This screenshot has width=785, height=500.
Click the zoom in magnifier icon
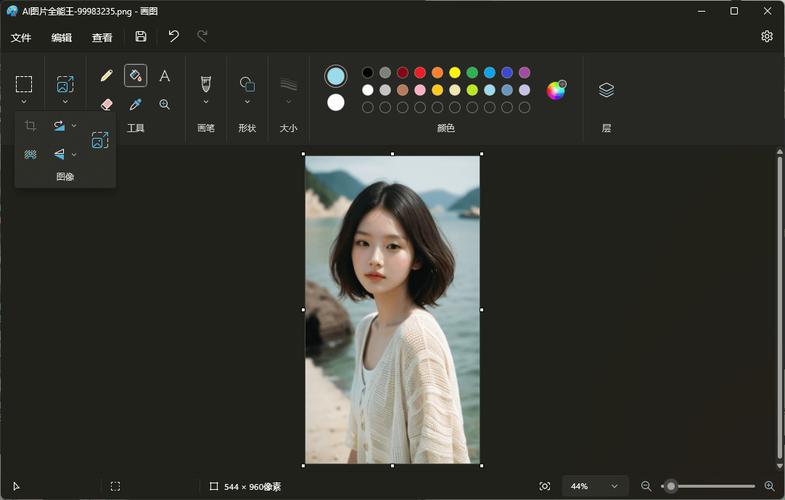coord(769,486)
